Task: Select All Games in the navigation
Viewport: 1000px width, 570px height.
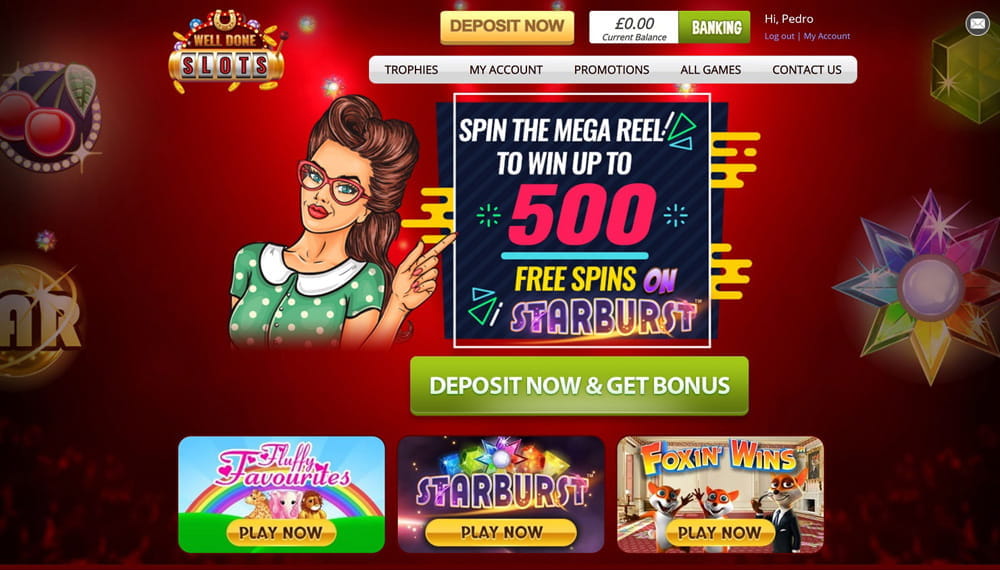Action: 710,69
